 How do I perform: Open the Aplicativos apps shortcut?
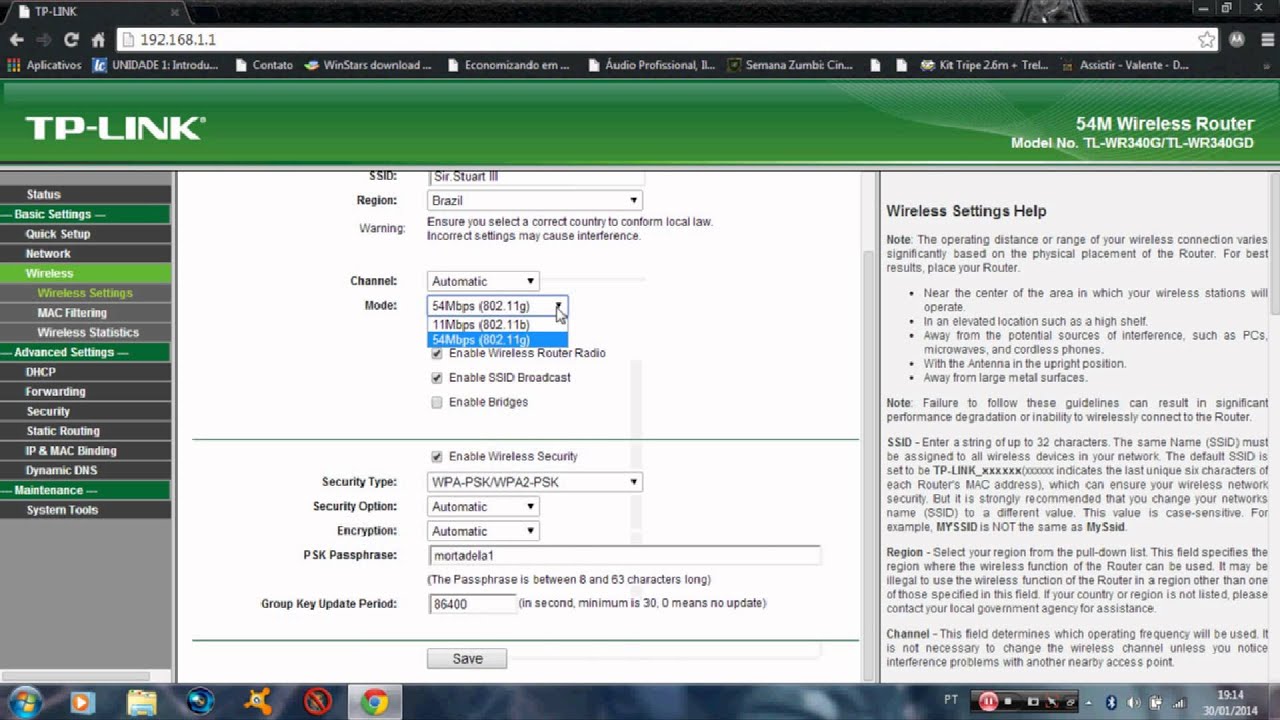44,65
